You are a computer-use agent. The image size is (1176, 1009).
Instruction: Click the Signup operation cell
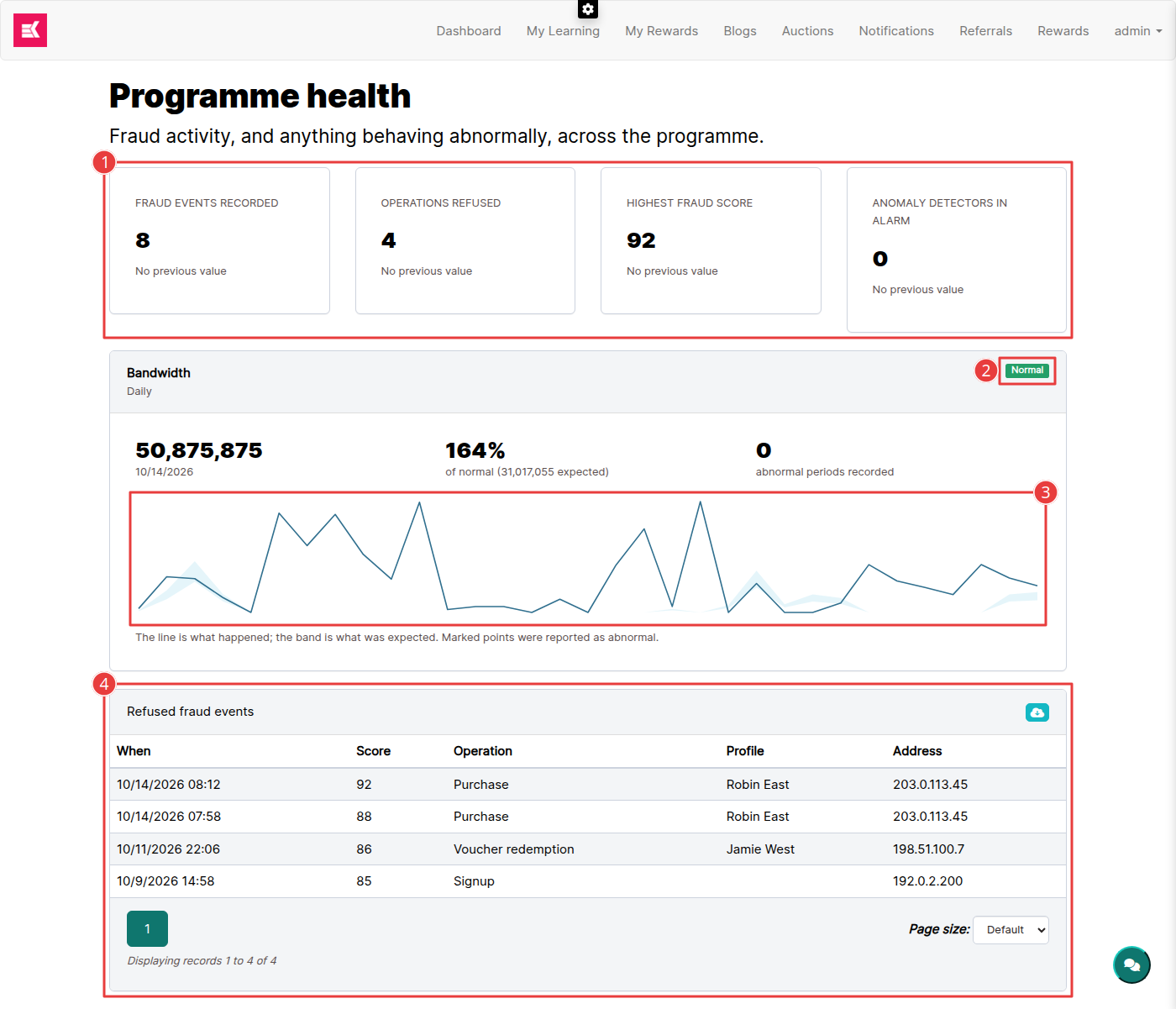(474, 881)
